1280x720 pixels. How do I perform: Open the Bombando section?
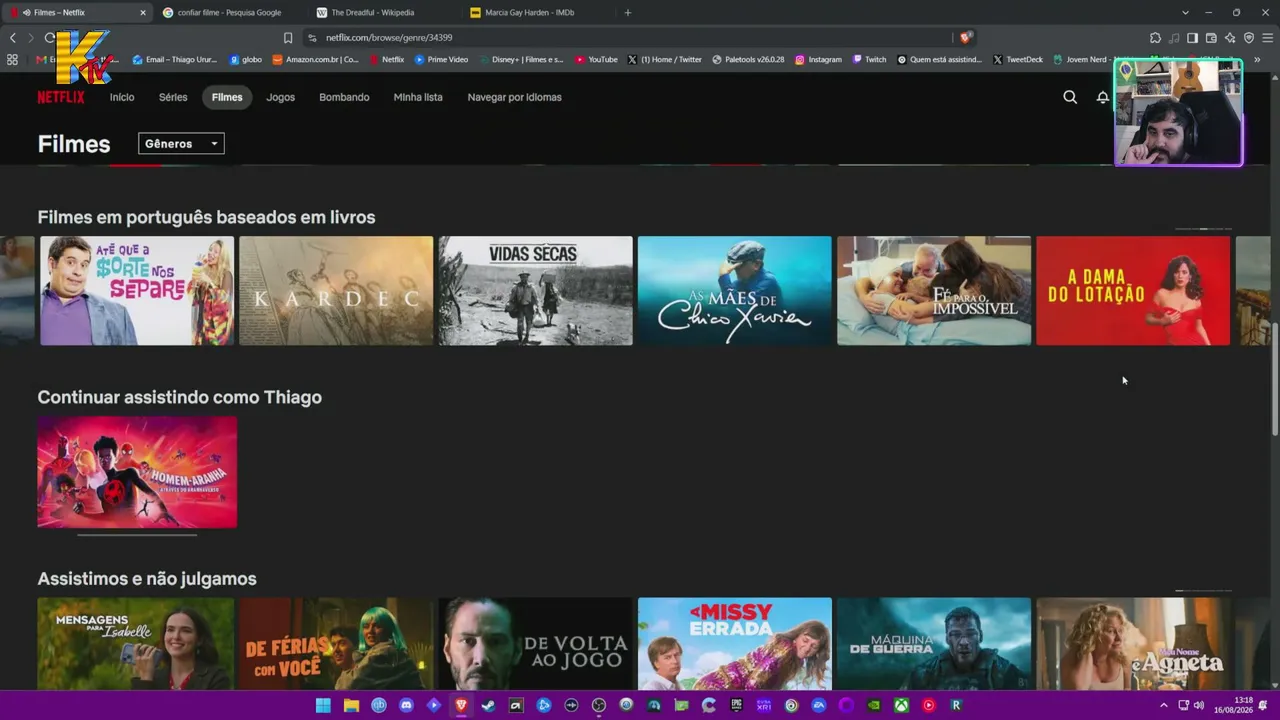point(344,97)
